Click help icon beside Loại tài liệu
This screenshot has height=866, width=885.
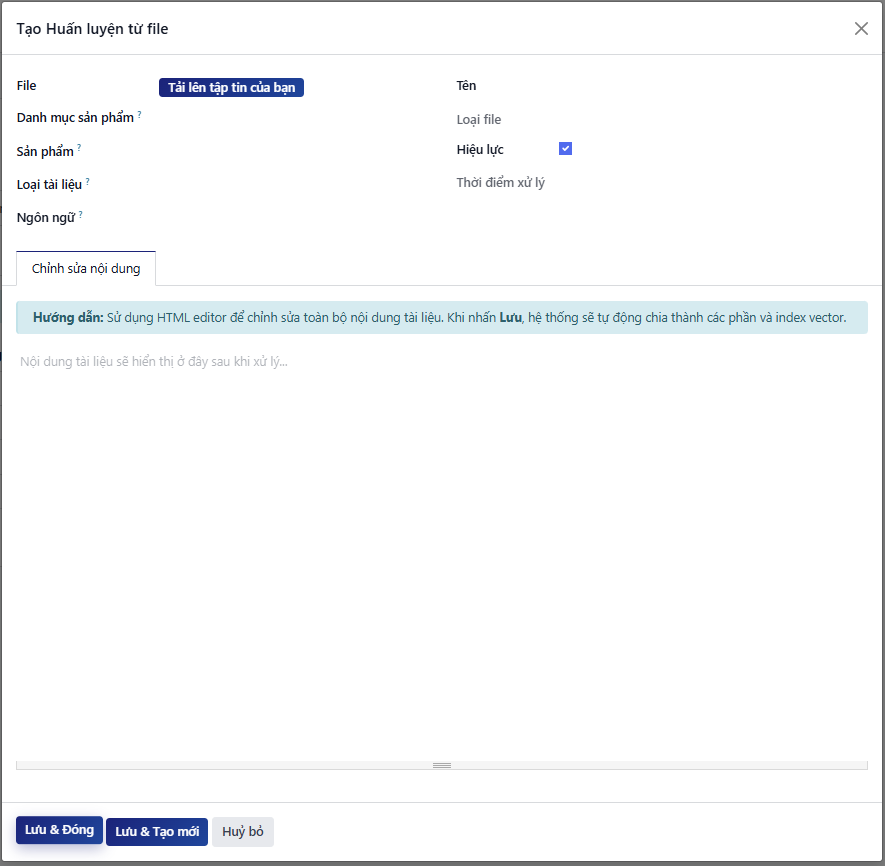click(88, 181)
